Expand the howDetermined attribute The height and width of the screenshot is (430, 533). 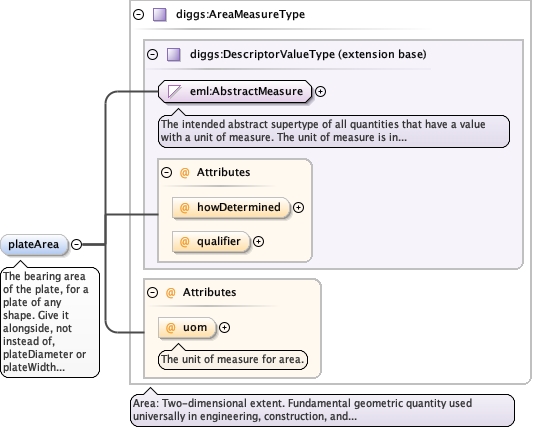[298, 207]
